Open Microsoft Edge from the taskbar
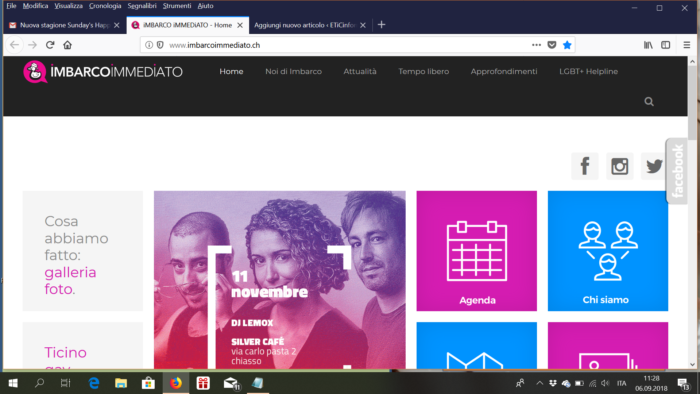Screen dimensions: 700x394 click(x=94, y=383)
